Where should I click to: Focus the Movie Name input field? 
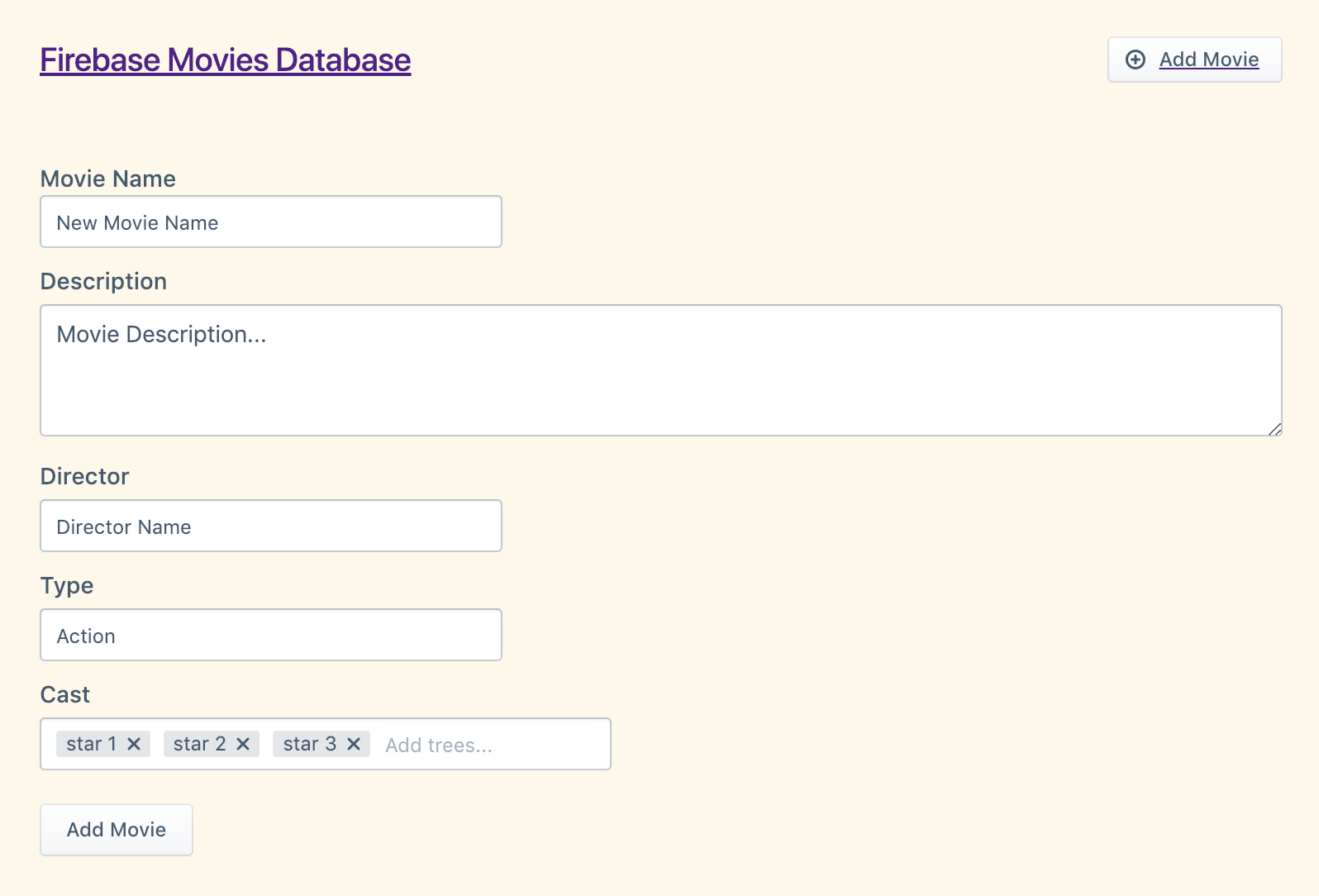[271, 222]
